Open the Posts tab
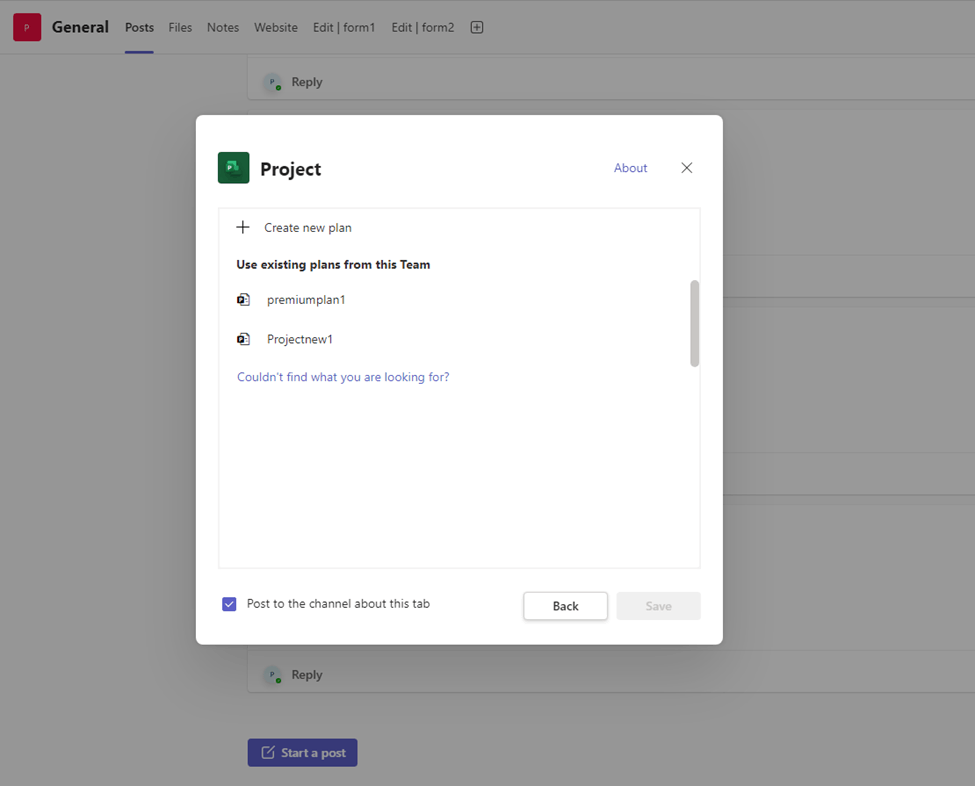The width and height of the screenshot is (975, 786). [x=139, y=27]
